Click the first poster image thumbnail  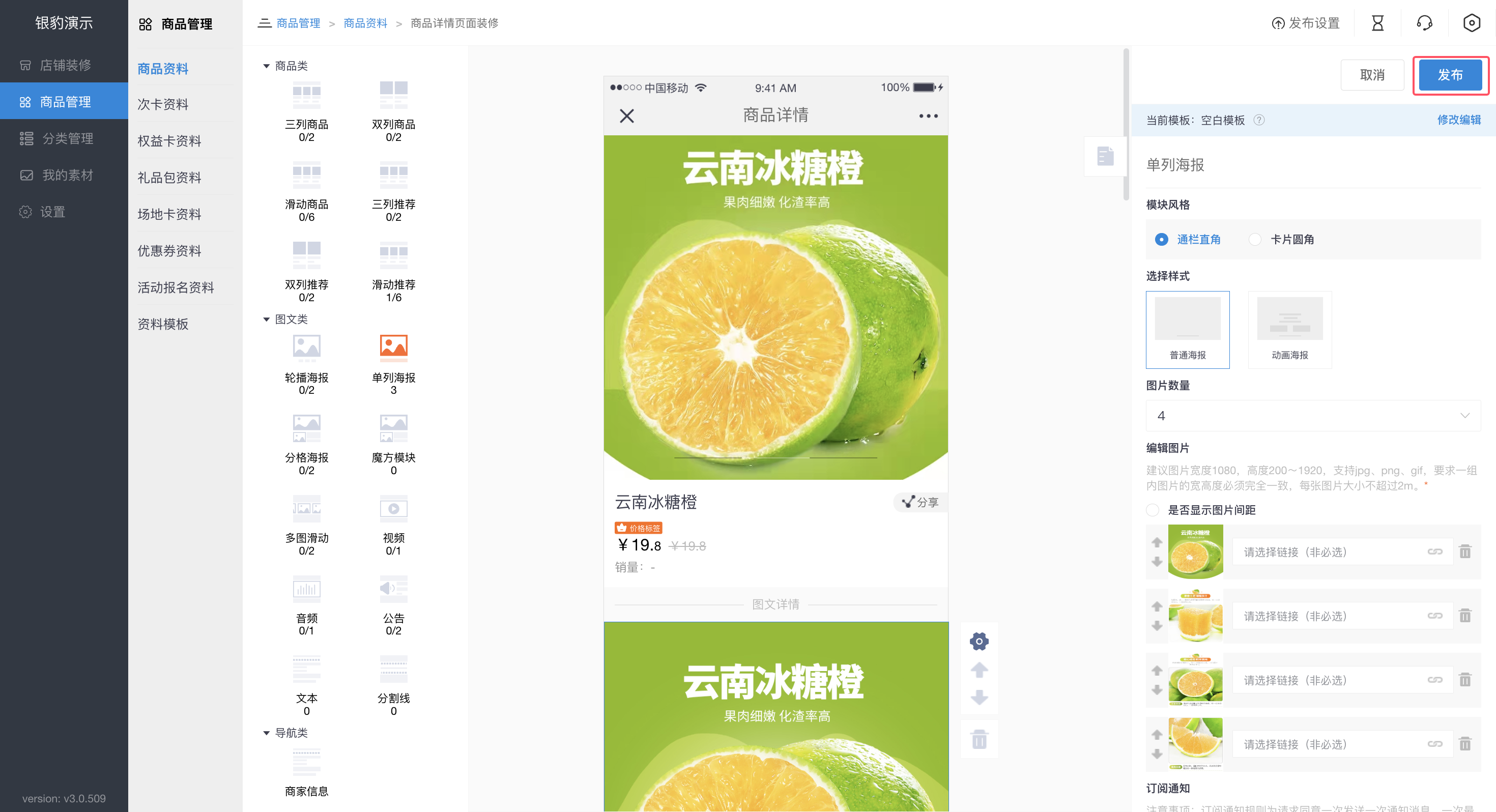coord(1195,551)
